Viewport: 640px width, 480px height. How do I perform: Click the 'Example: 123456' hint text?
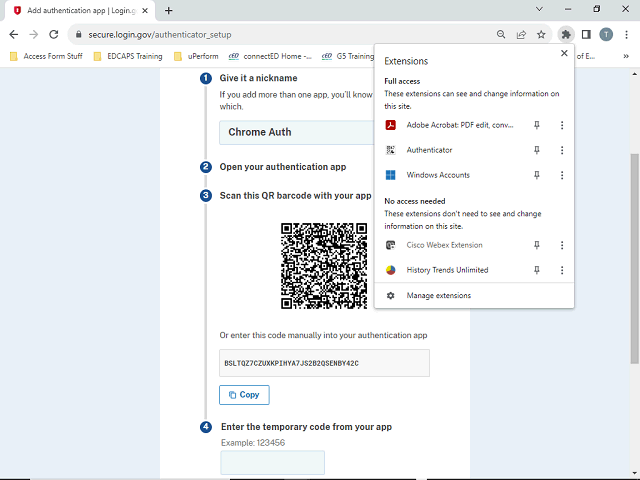(x=253, y=443)
